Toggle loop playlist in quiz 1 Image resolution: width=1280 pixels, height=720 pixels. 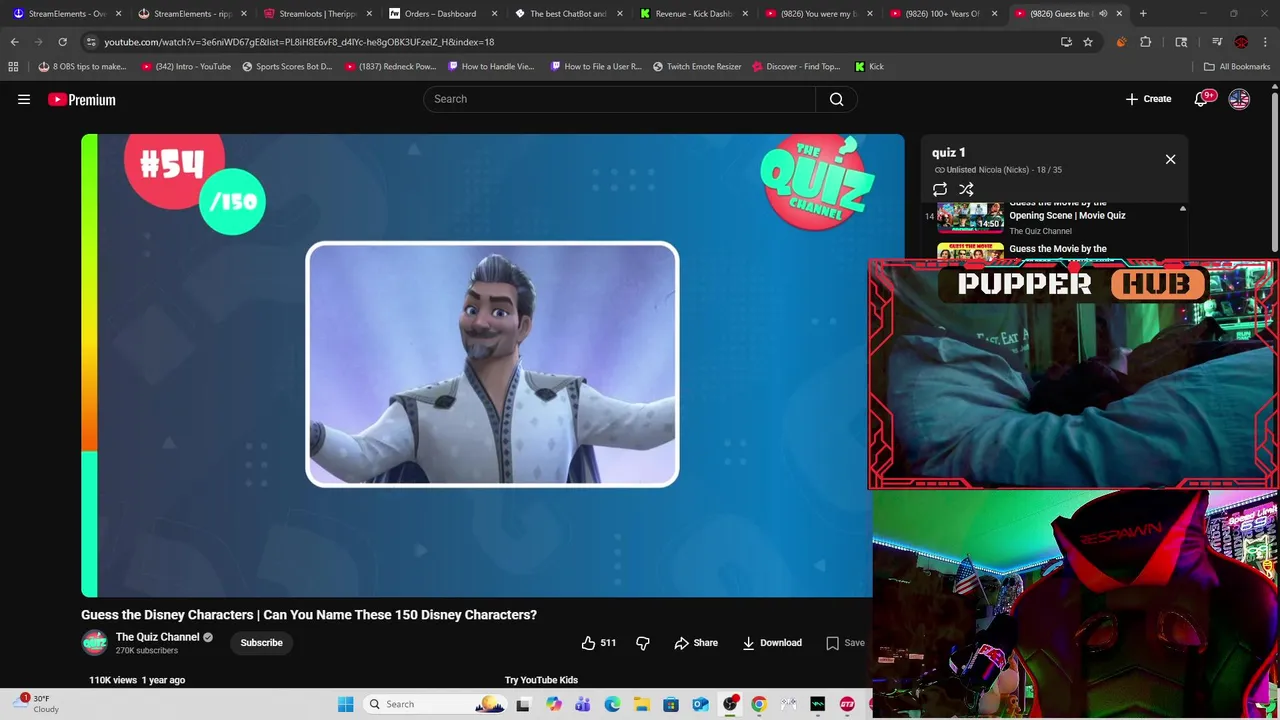[940, 189]
